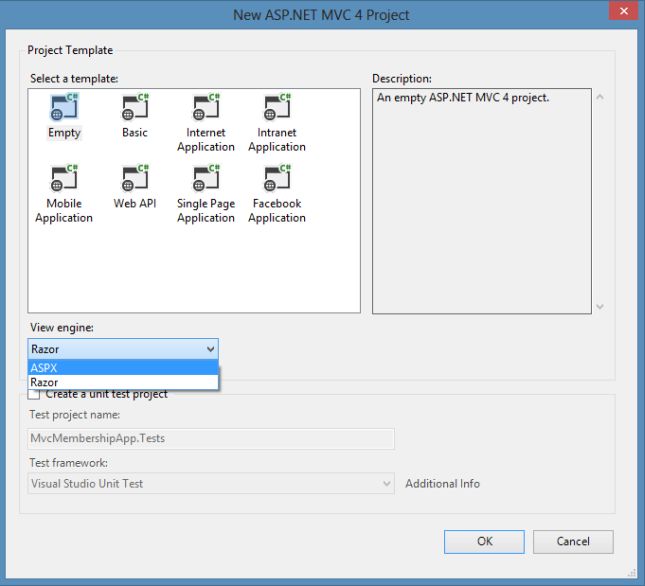Click the 'Facebook Application' label text

(x=277, y=211)
